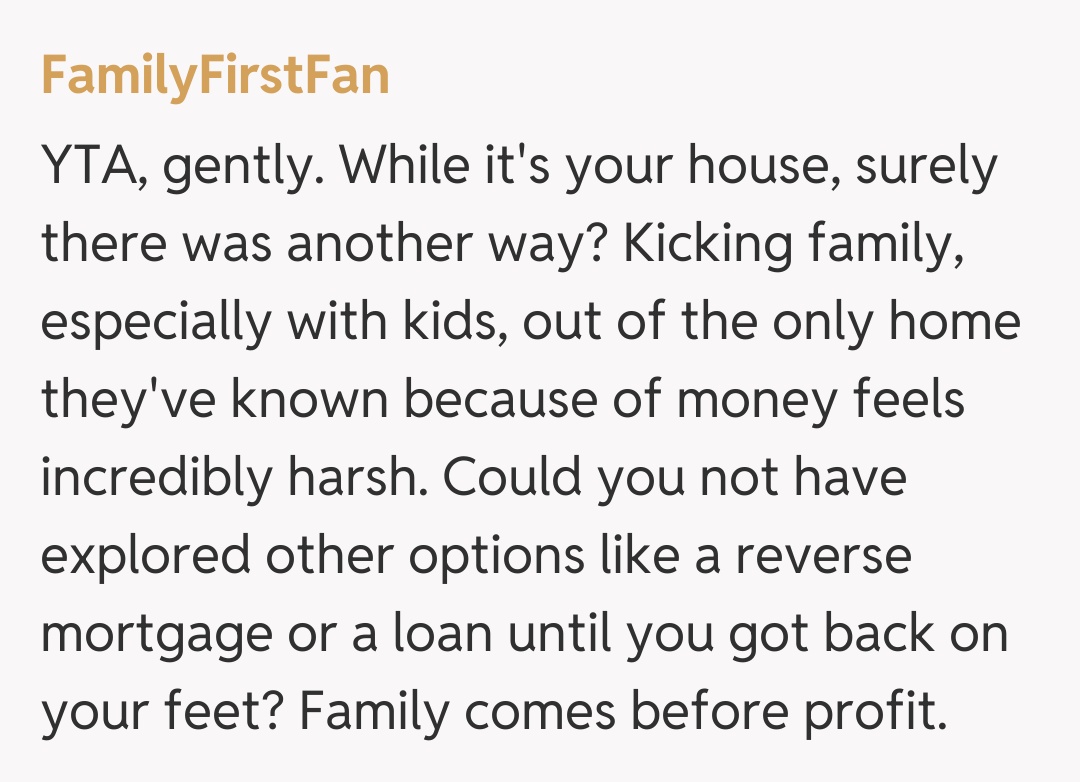Open the FamilyFirstFan user profile
Image resolution: width=1080 pixels, height=782 pixels.
pos(215,75)
